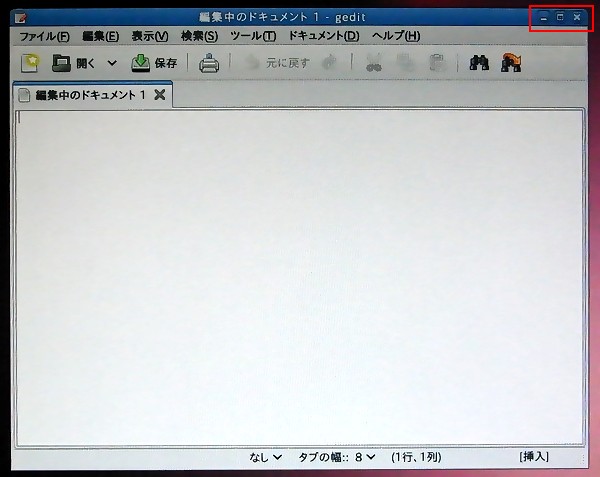
Task: Click inside the empty text editing area
Action: 300,278
